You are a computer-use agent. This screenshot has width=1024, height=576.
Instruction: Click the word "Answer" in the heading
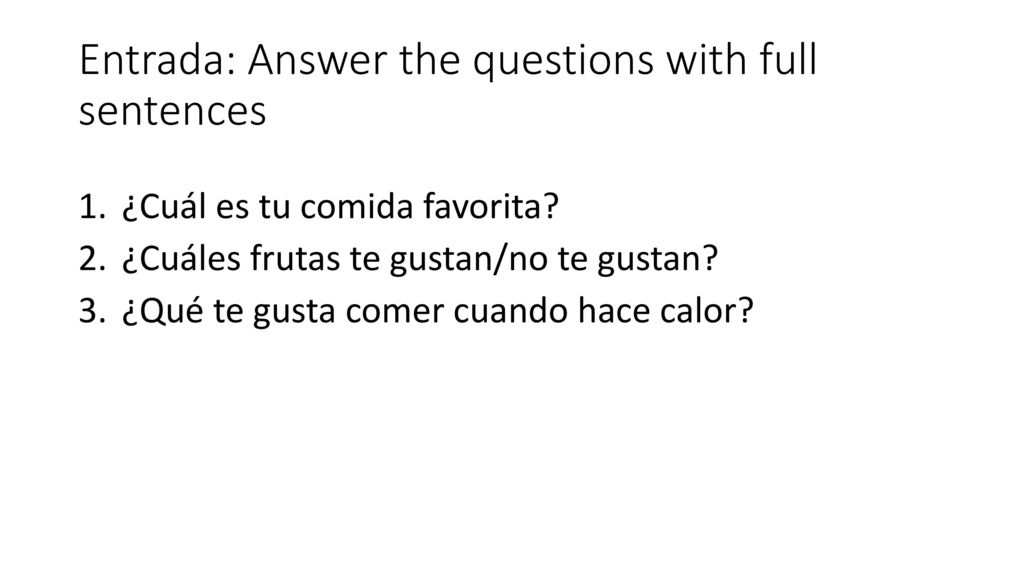pos(317,60)
